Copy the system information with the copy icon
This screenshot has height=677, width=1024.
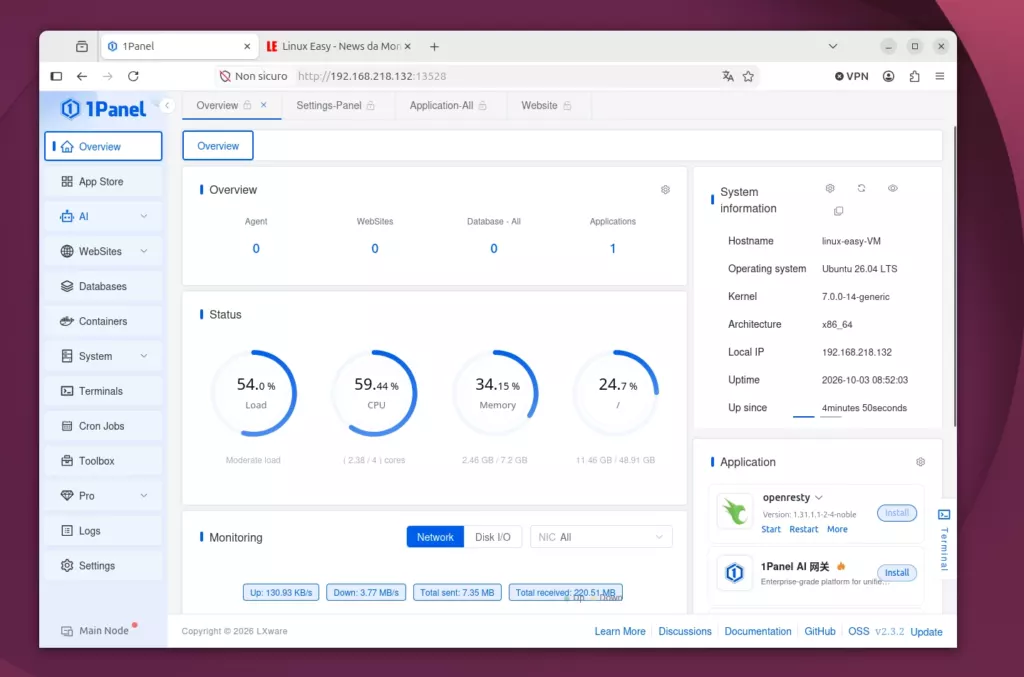tap(839, 211)
